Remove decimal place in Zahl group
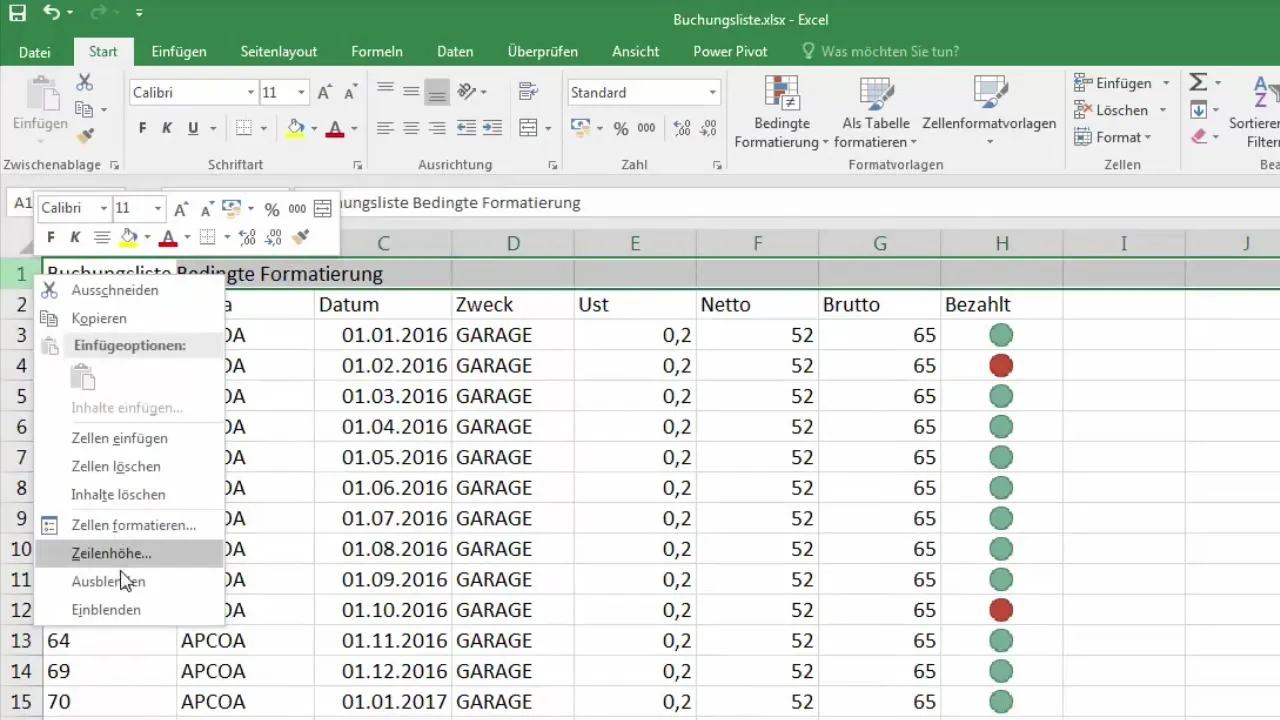 [708, 128]
